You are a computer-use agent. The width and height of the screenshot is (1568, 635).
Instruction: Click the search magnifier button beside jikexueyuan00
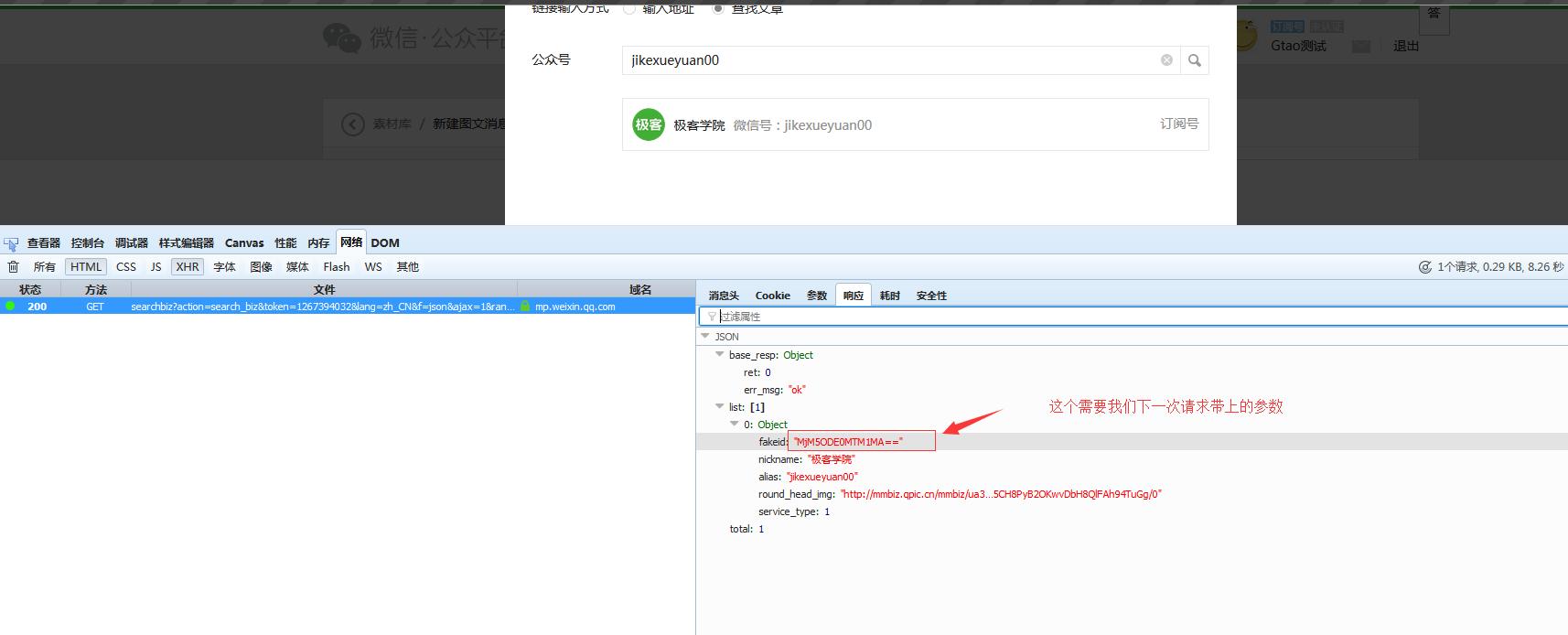[1194, 60]
